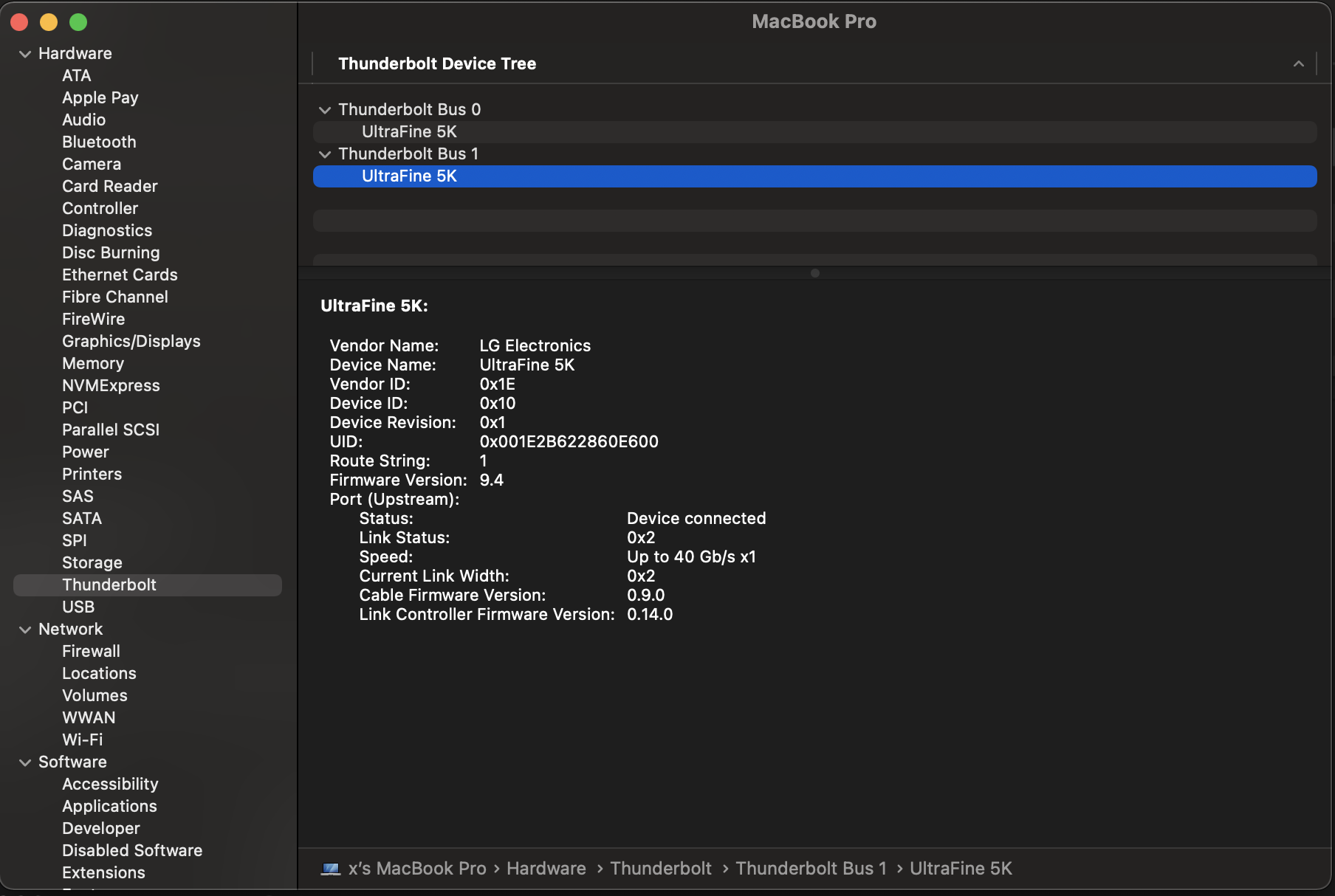Show Graphics/Displays in the sidebar
This screenshot has height=896, width=1335.
(131, 342)
